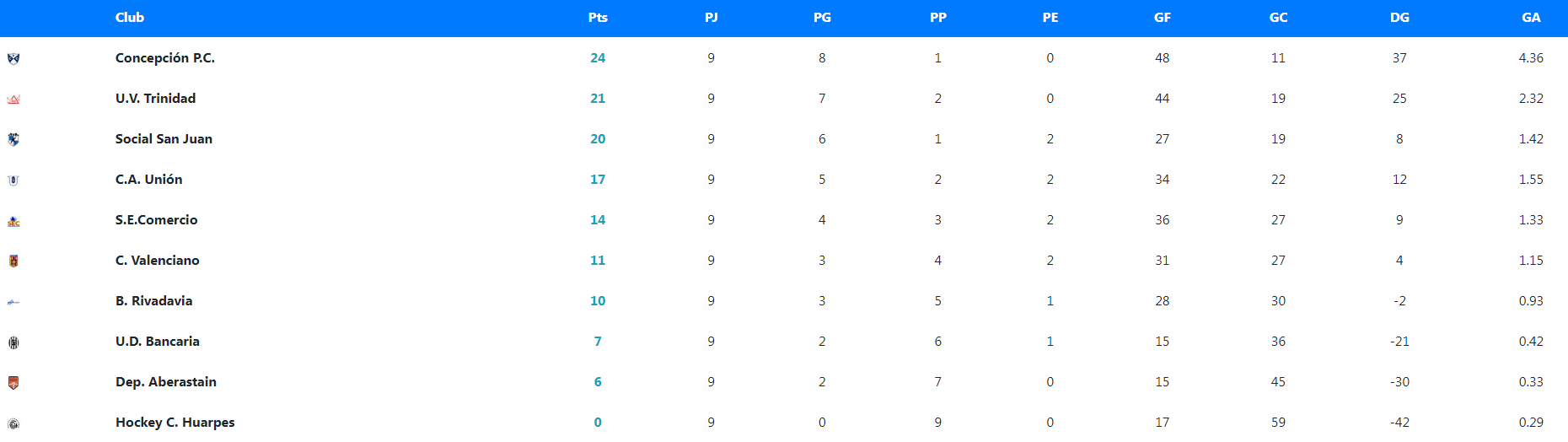Select the B. Rivadavia team name
The image size is (1568, 442).
[154, 301]
